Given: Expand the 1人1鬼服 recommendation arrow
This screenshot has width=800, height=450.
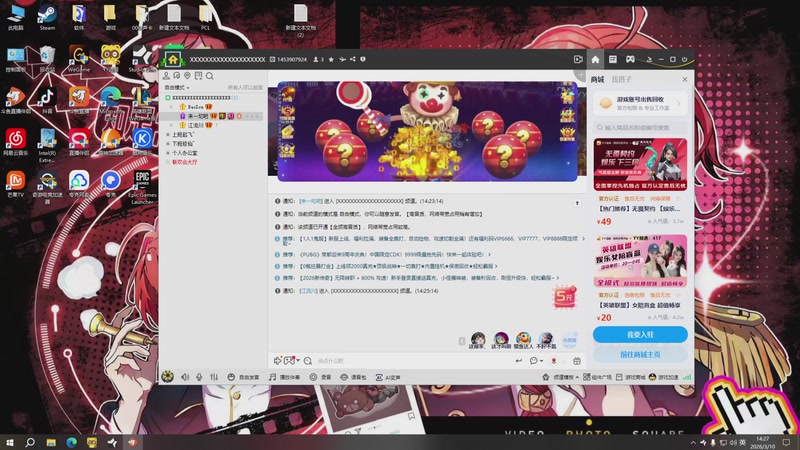Looking at the screenshot, I should pyautogui.click(x=584, y=238).
